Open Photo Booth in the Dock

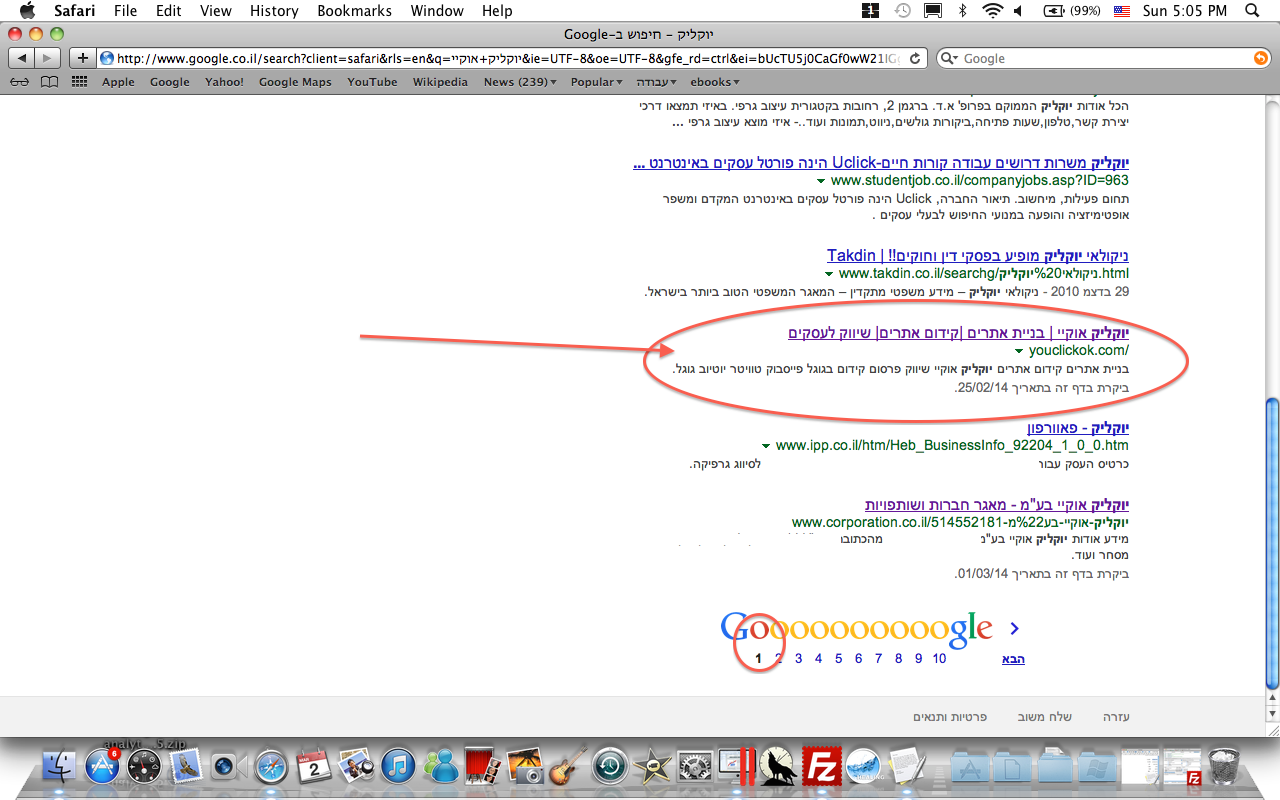(482, 767)
